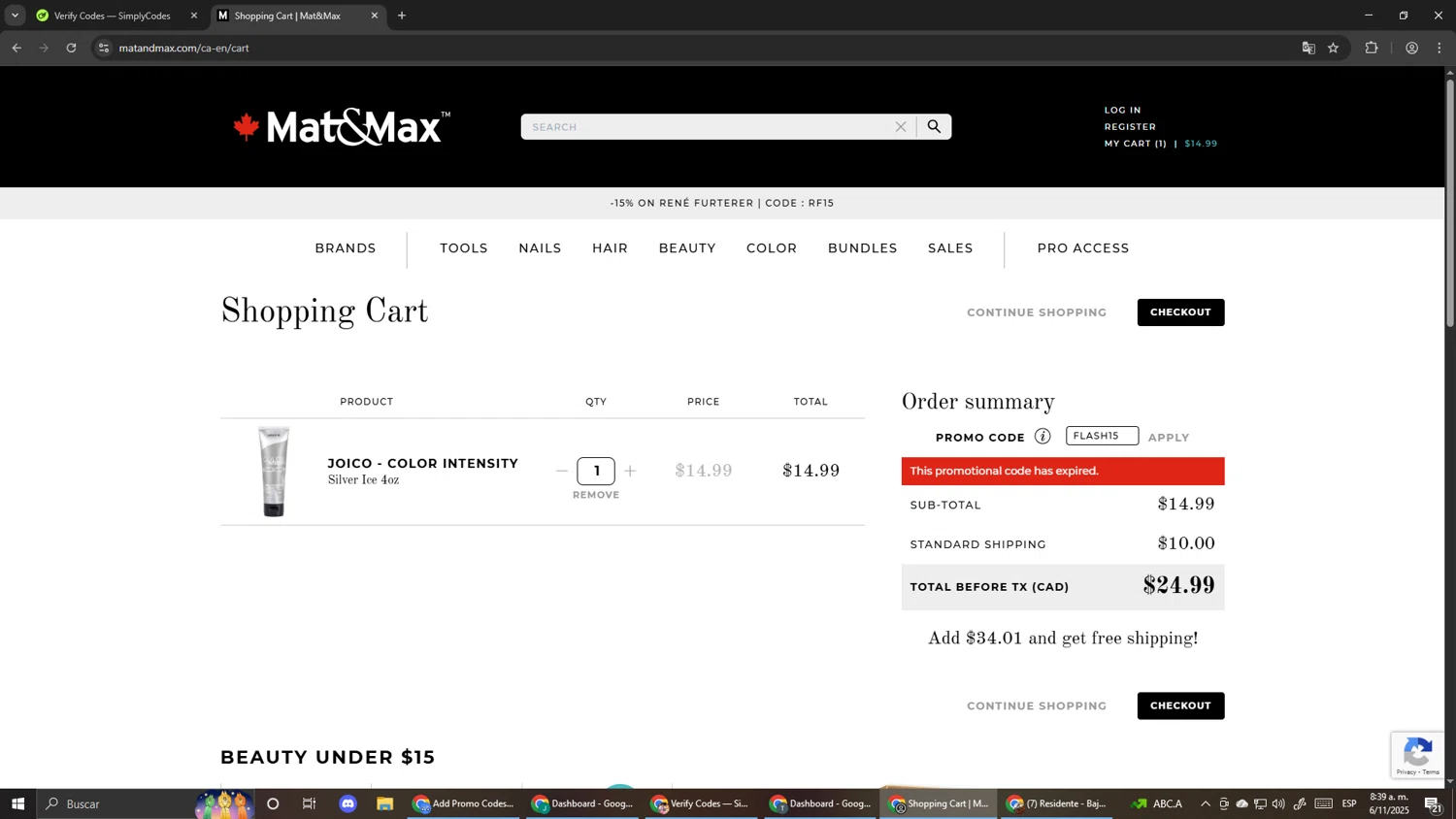View site information icon in address bar
This screenshot has width=1456, height=819.
[x=104, y=48]
